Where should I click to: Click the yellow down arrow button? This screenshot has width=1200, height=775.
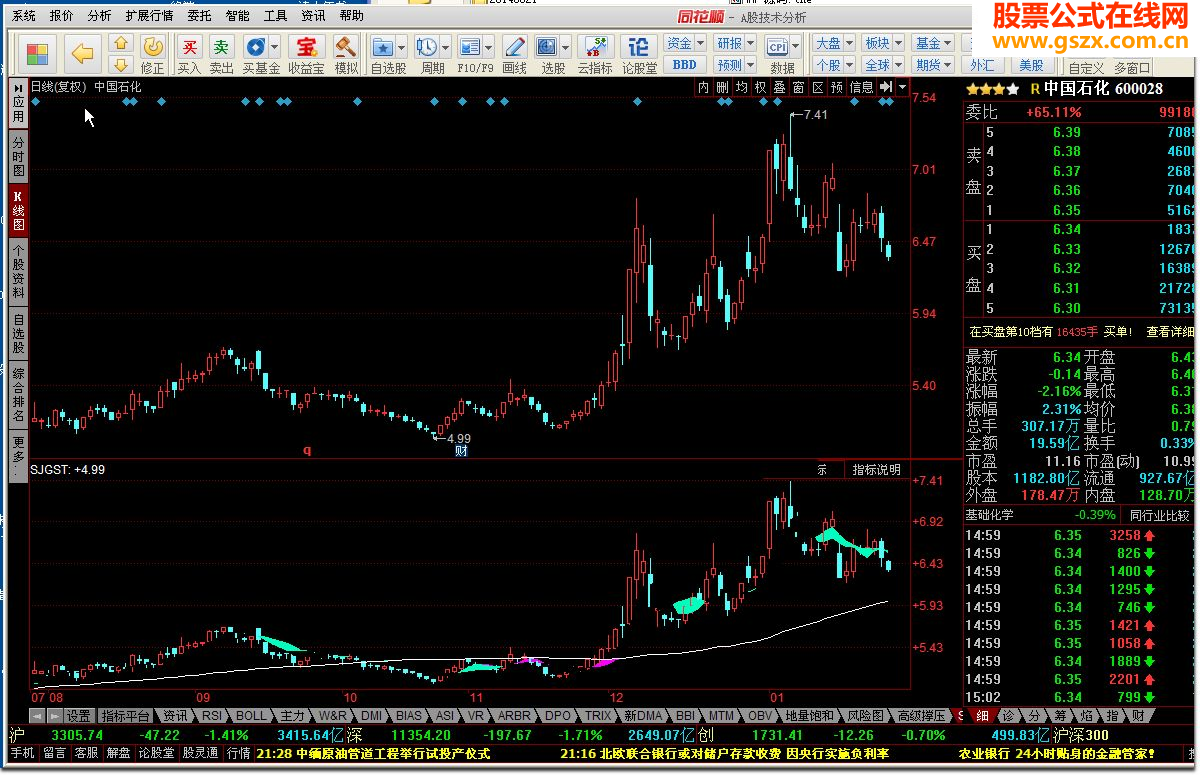[x=121, y=64]
